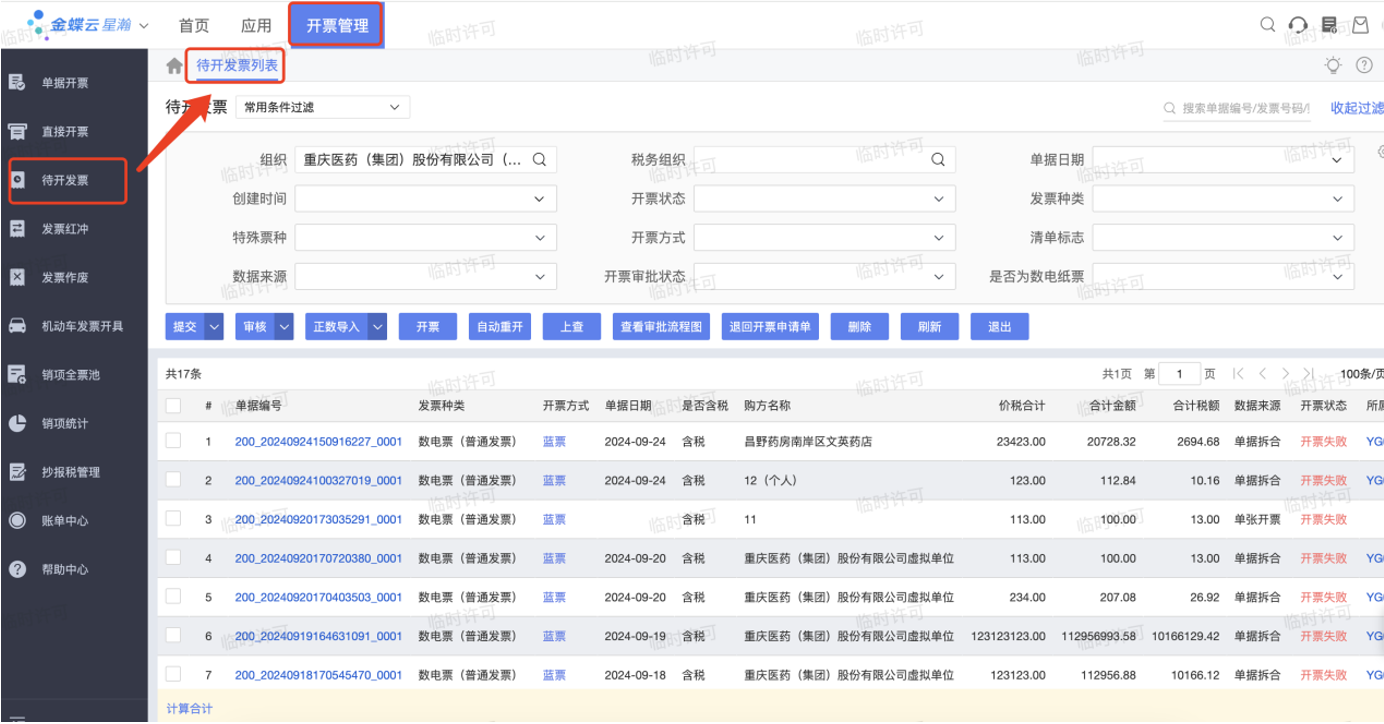This screenshot has width=1384, height=724.
Task: Click the 帮助中心 question icon
Action: tap(17, 569)
